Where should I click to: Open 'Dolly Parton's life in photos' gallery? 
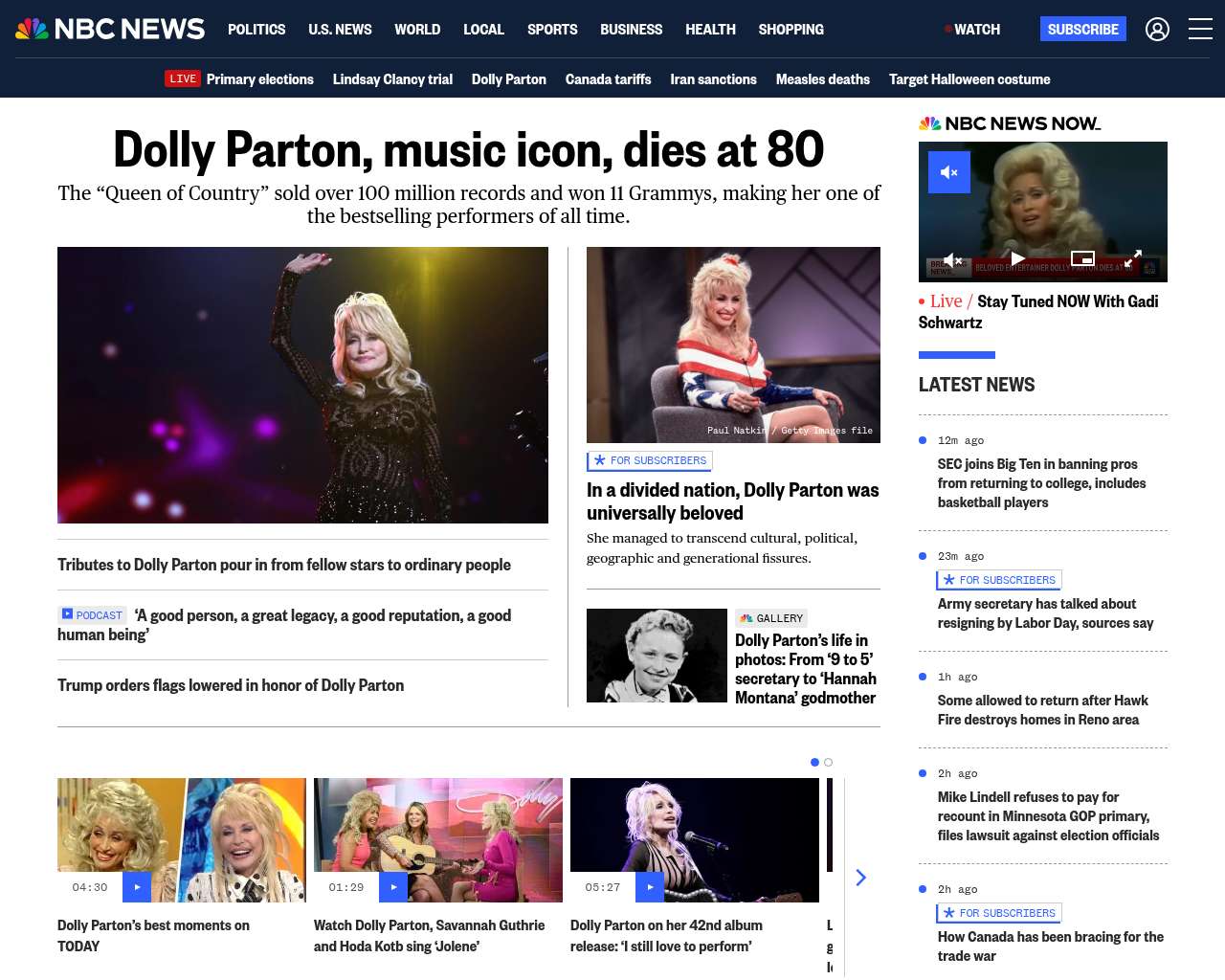(806, 669)
